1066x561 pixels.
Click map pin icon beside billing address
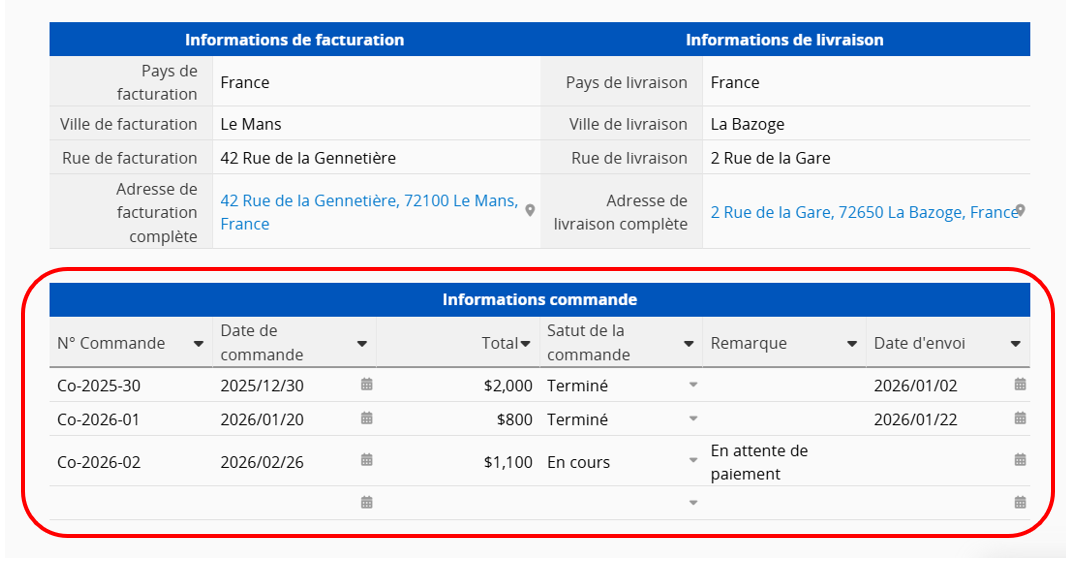[x=530, y=210]
